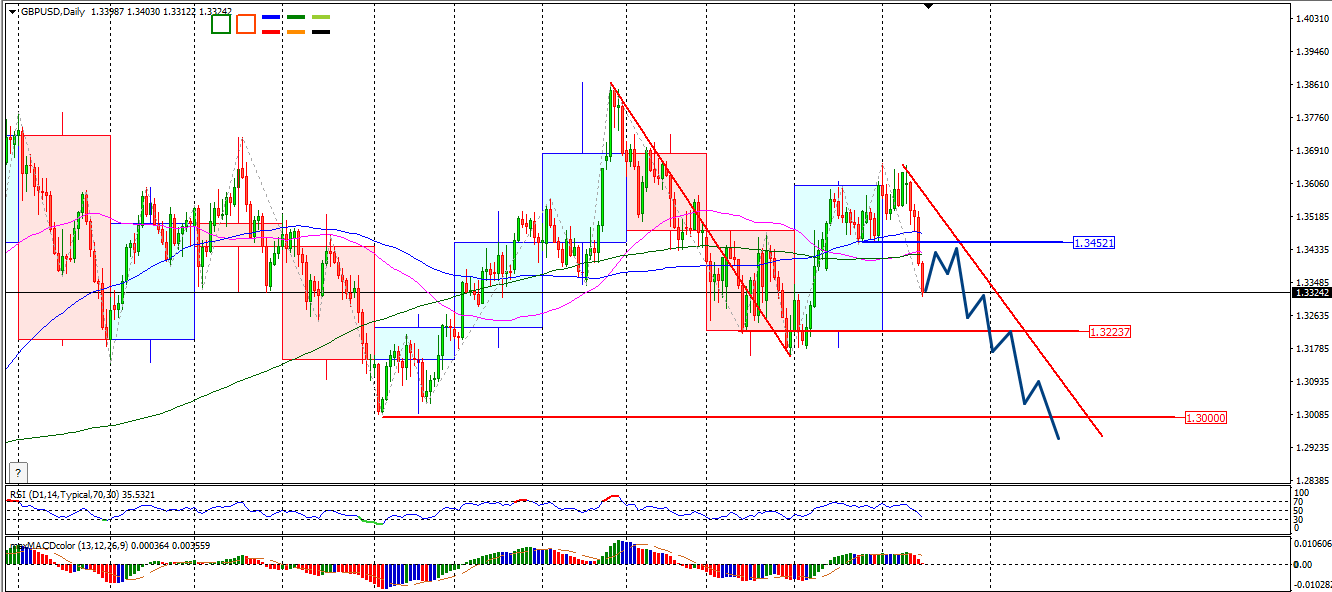This screenshot has height=592, width=1332.
Task: Select the green square legend box
Action: pyautogui.click(x=221, y=24)
